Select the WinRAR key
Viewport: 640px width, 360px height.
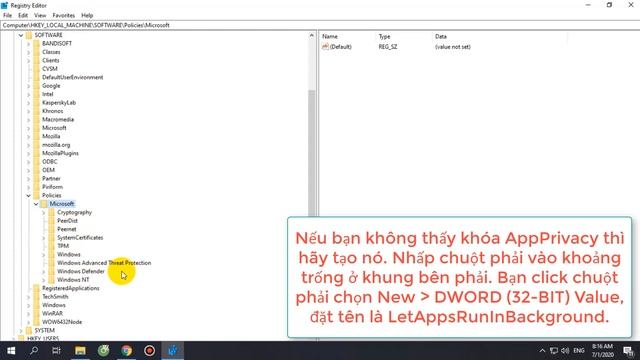pyautogui.click(x=52, y=314)
